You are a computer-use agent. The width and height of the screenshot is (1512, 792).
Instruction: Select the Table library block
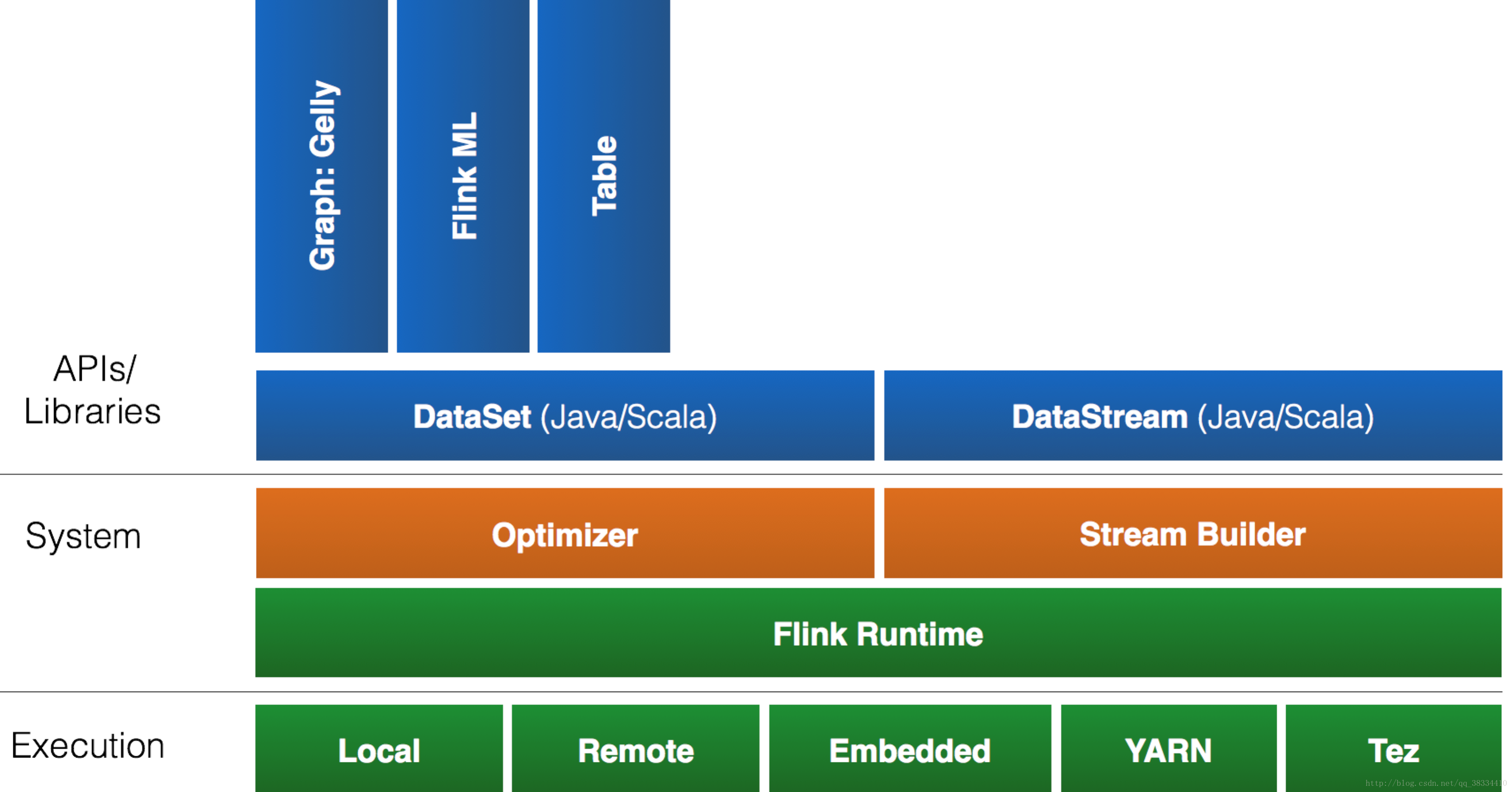[604, 176]
